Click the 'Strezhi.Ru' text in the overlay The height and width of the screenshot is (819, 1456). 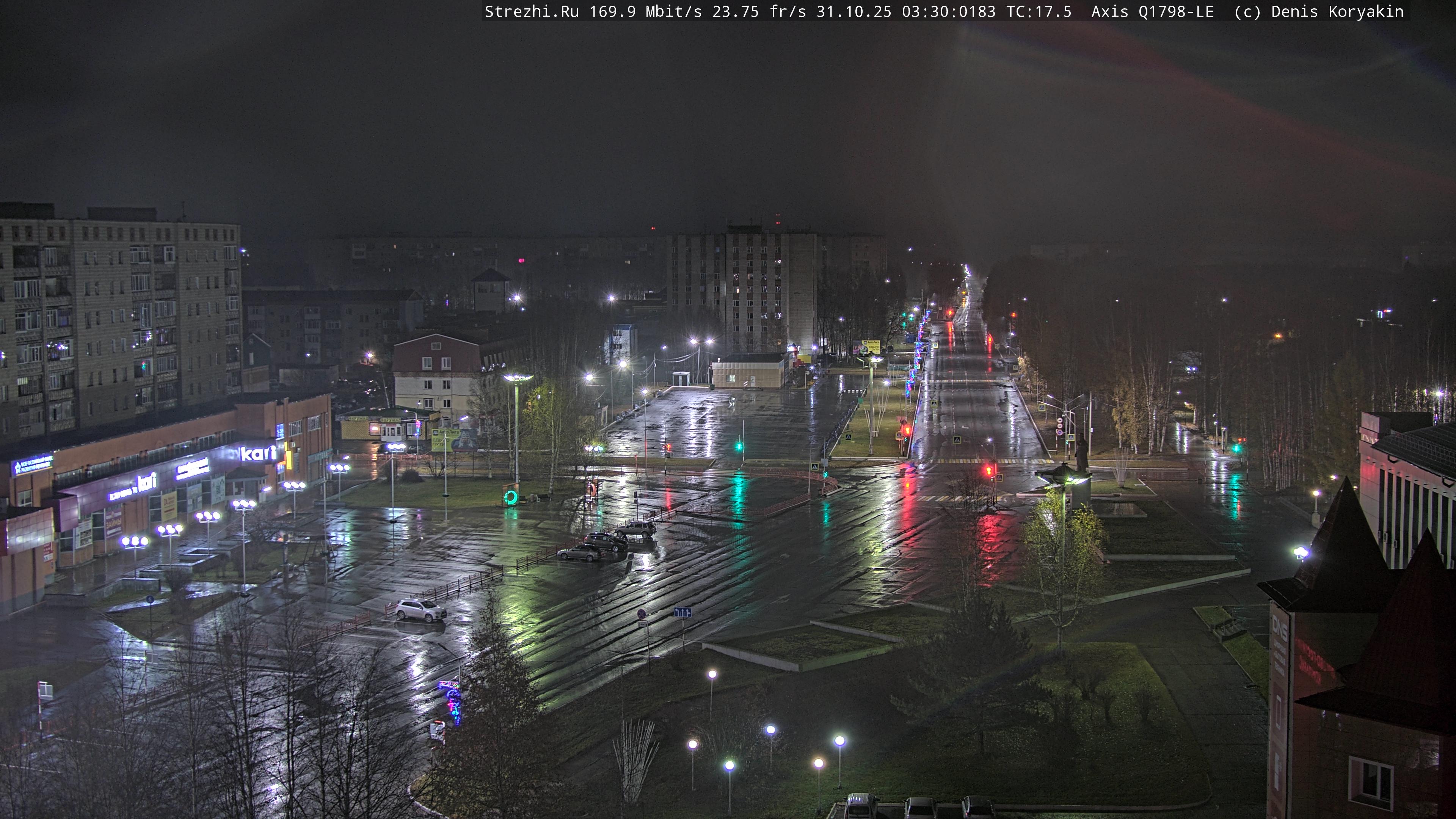tap(531, 12)
